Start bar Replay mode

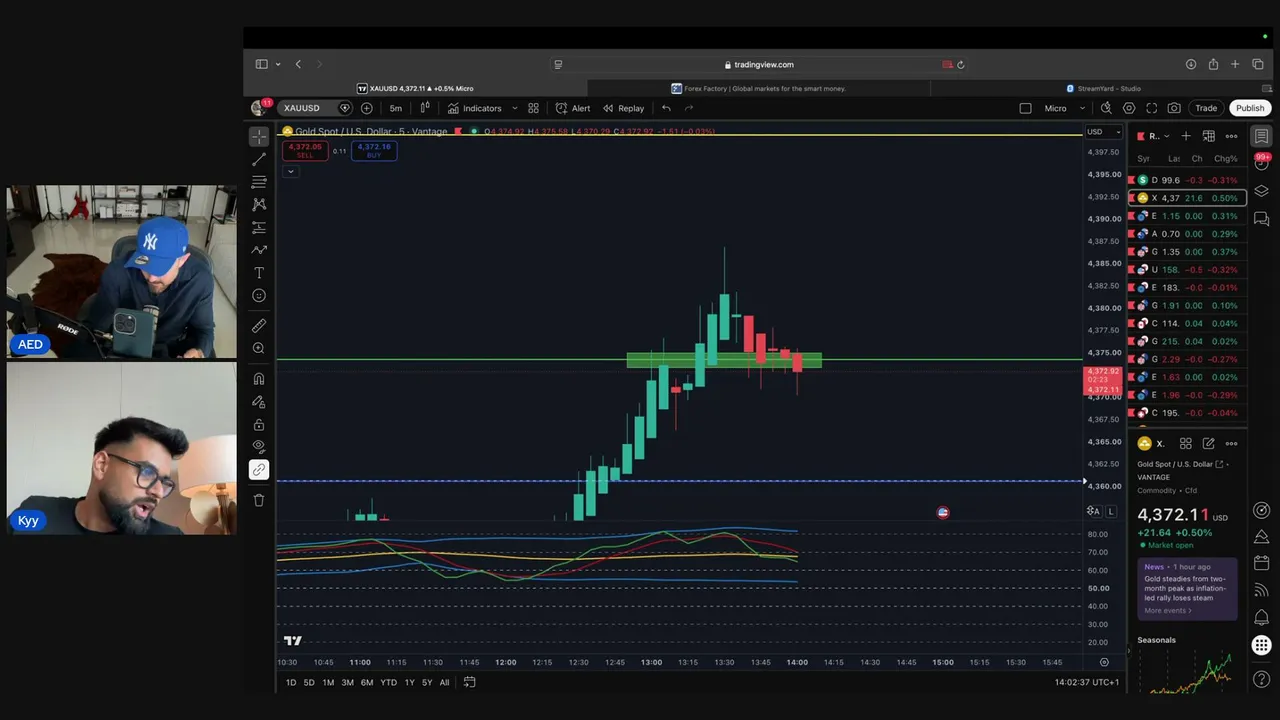tap(623, 108)
